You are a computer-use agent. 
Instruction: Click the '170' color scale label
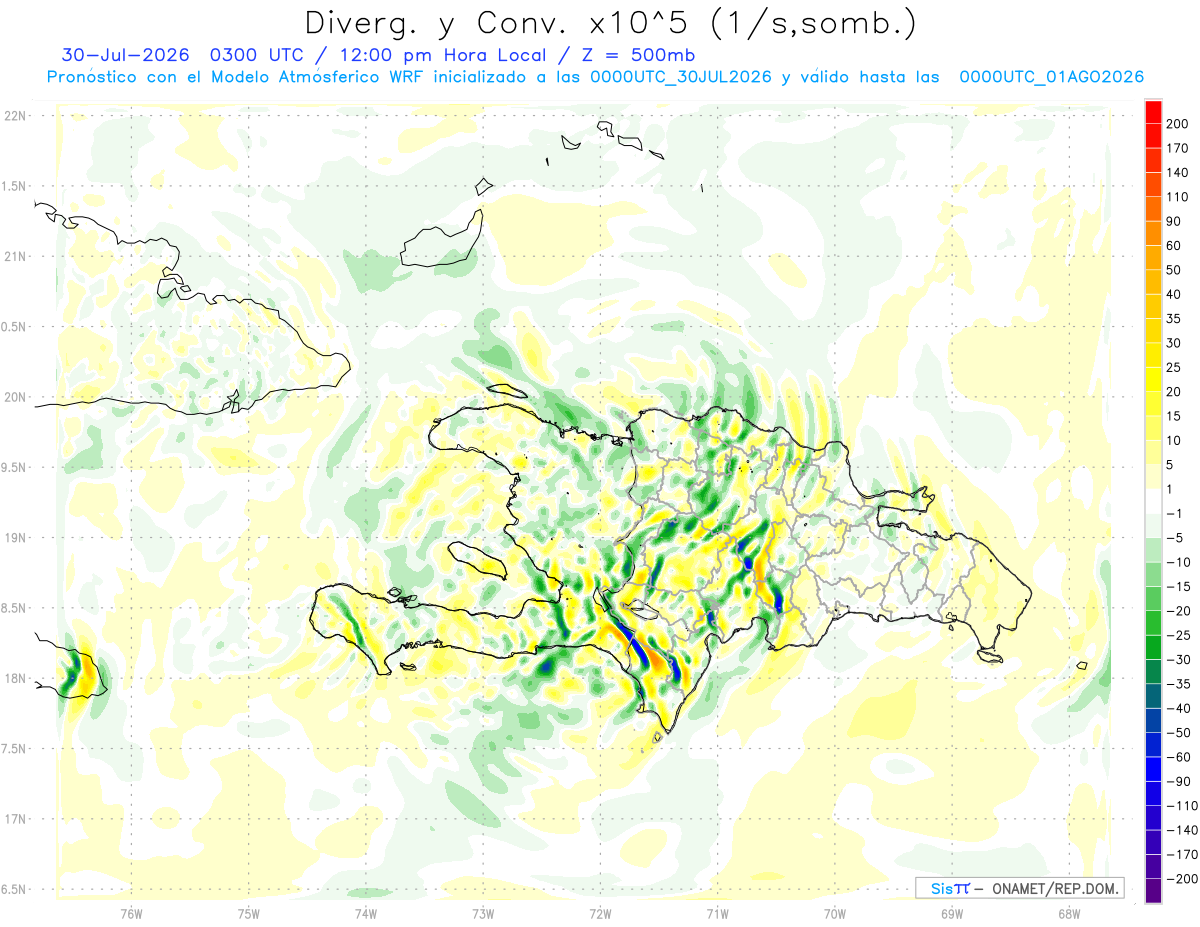(x=1177, y=148)
